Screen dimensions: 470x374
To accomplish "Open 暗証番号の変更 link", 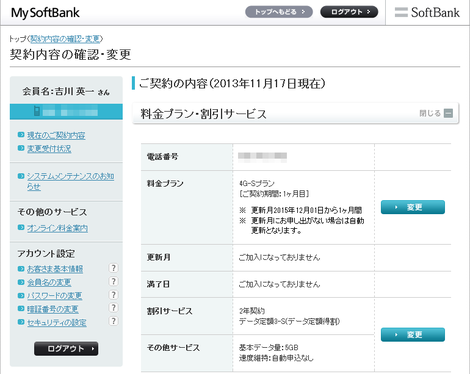I will [x=53, y=309].
